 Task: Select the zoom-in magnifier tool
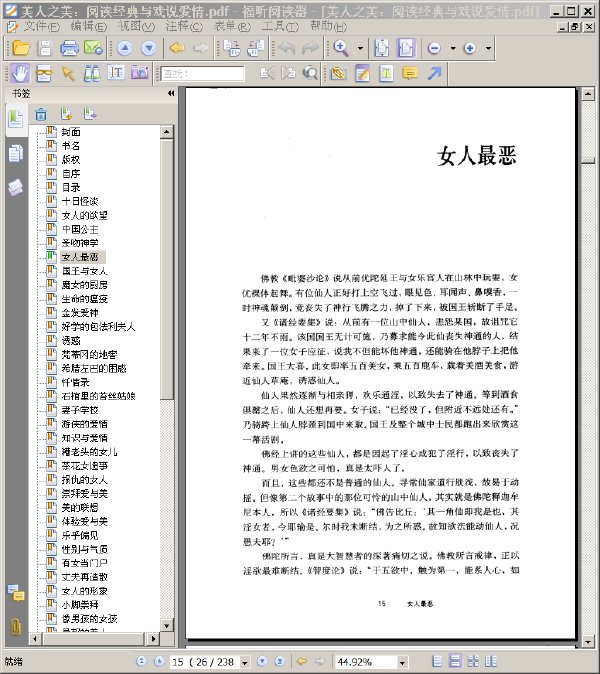[x=341, y=48]
